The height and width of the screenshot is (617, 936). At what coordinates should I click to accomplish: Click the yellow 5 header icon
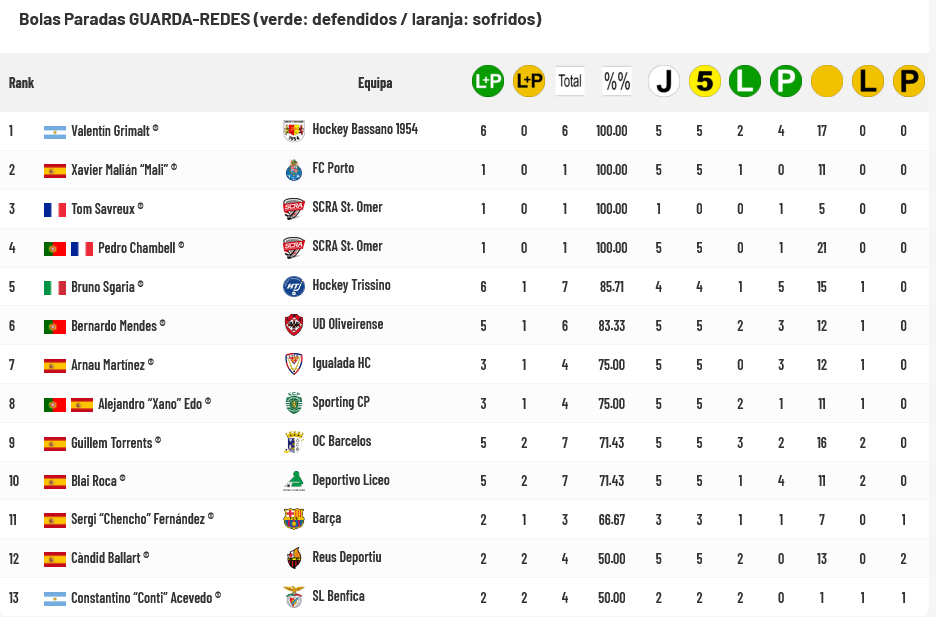click(x=705, y=82)
